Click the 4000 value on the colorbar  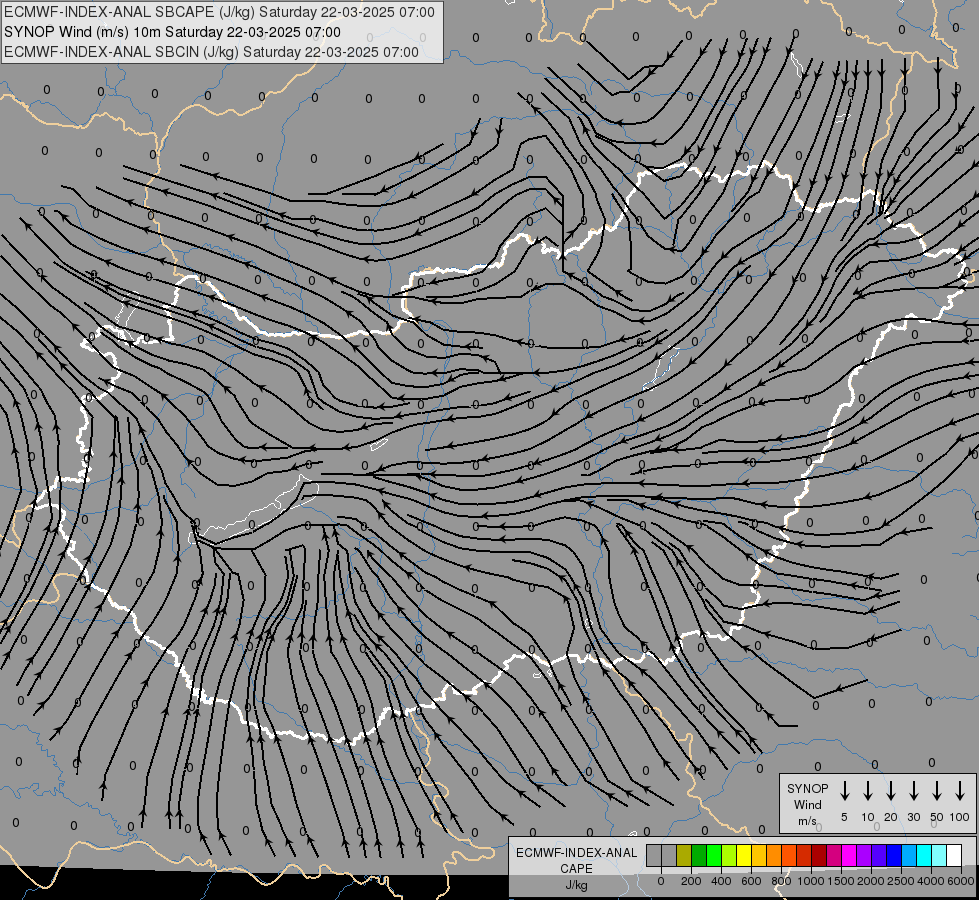point(931,881)
